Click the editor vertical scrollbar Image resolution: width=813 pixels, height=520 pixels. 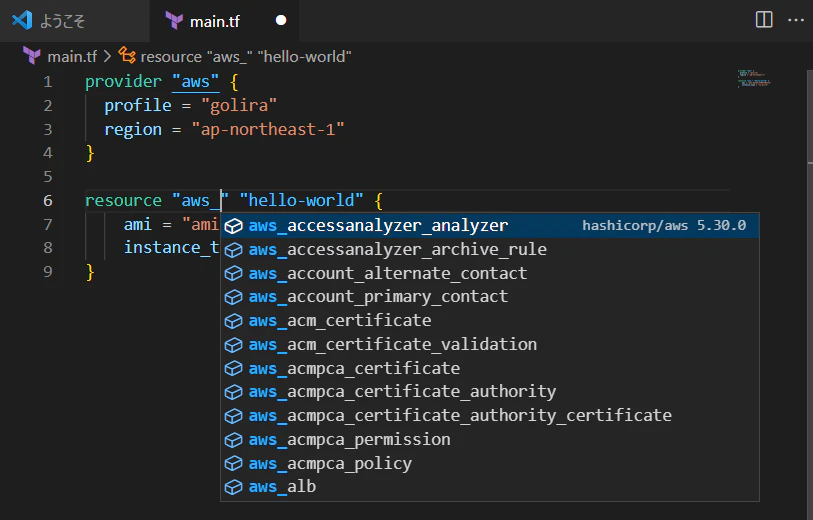(x=810, y=296)
